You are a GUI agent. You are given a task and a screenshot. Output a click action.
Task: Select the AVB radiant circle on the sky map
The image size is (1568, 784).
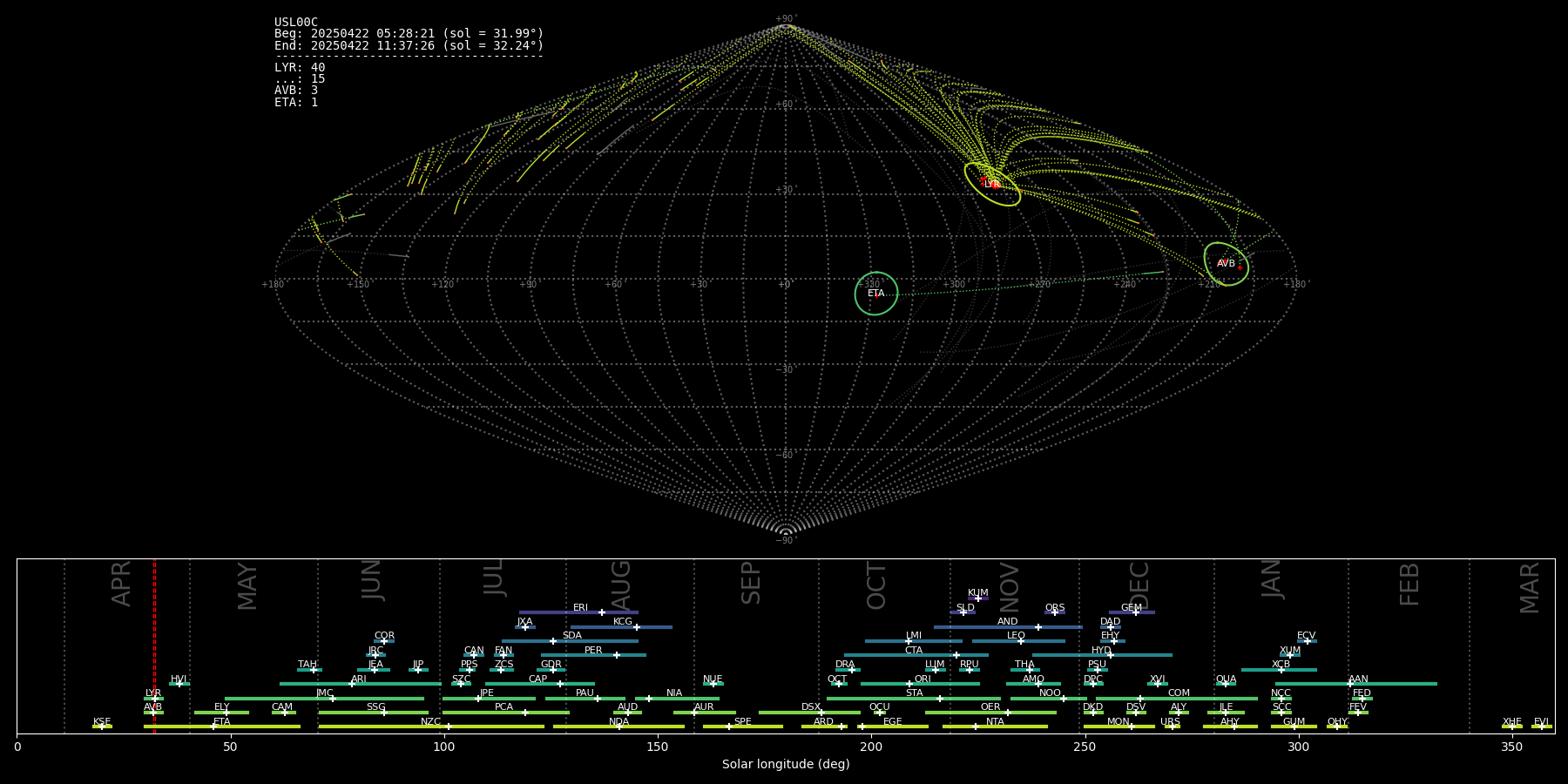click(x=1227, y=264)
